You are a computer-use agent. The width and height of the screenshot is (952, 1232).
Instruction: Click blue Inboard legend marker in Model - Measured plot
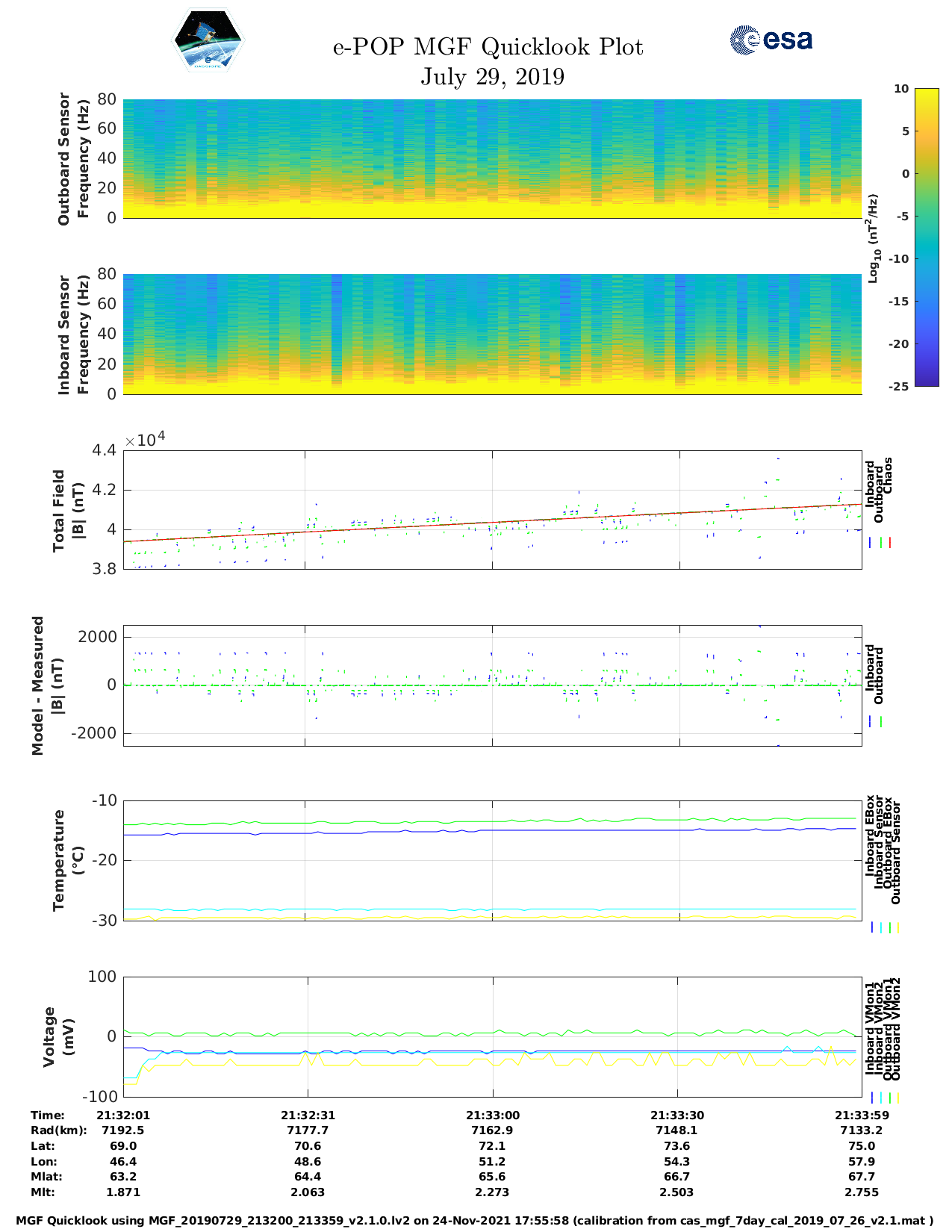pyautogui.click(x=871, y=722)
